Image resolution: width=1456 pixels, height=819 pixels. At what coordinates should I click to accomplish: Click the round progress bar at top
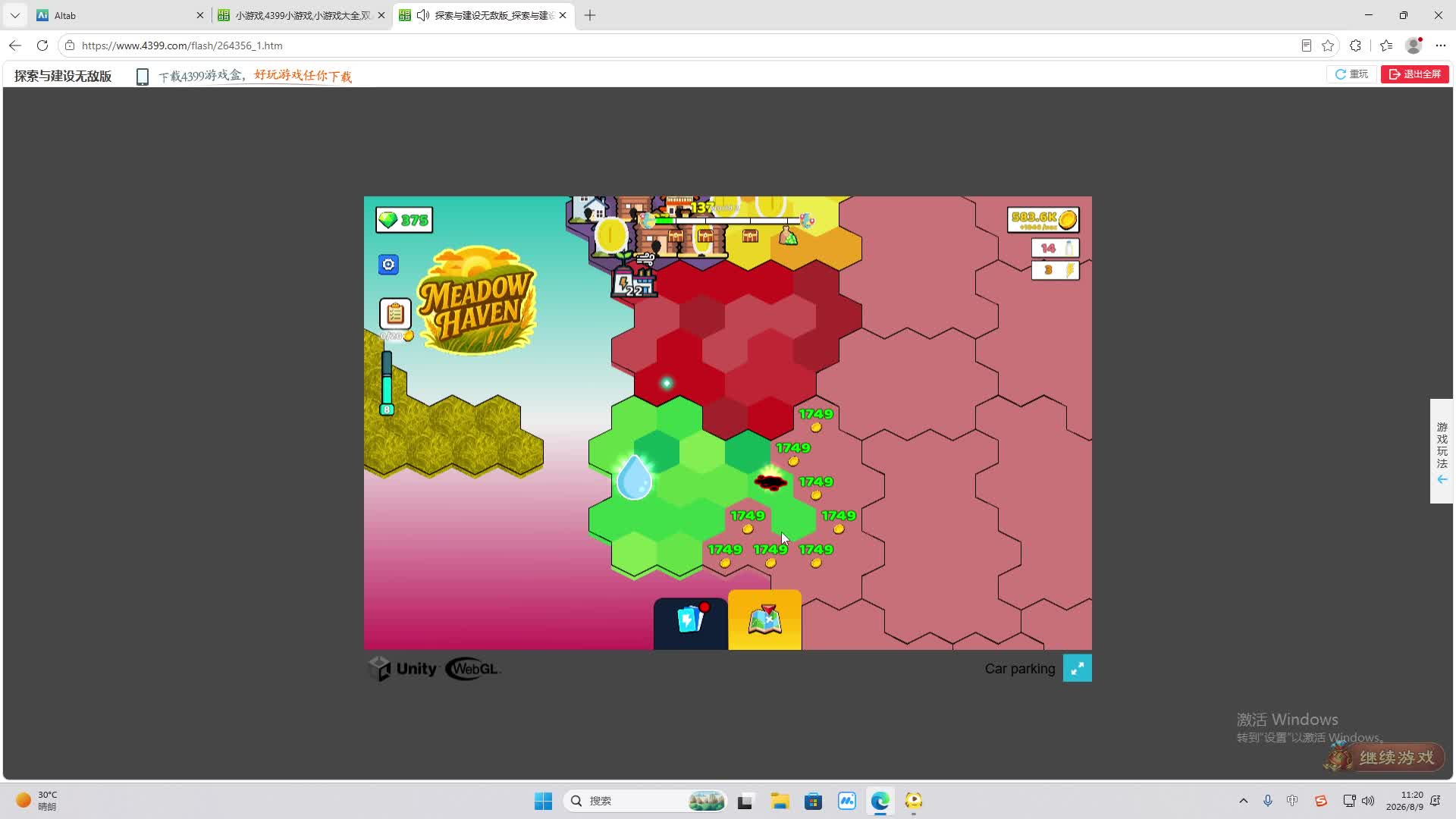tap(728, 221)
